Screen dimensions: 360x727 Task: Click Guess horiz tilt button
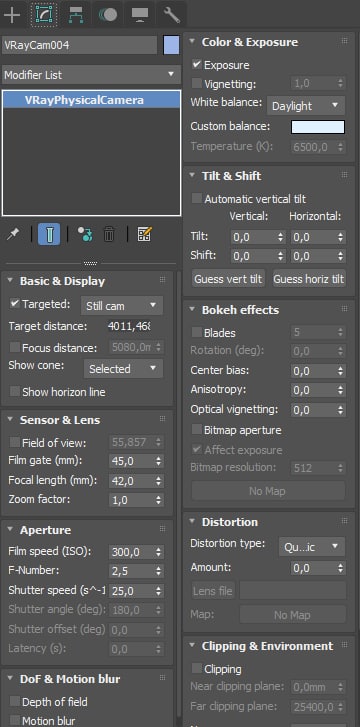309,279
